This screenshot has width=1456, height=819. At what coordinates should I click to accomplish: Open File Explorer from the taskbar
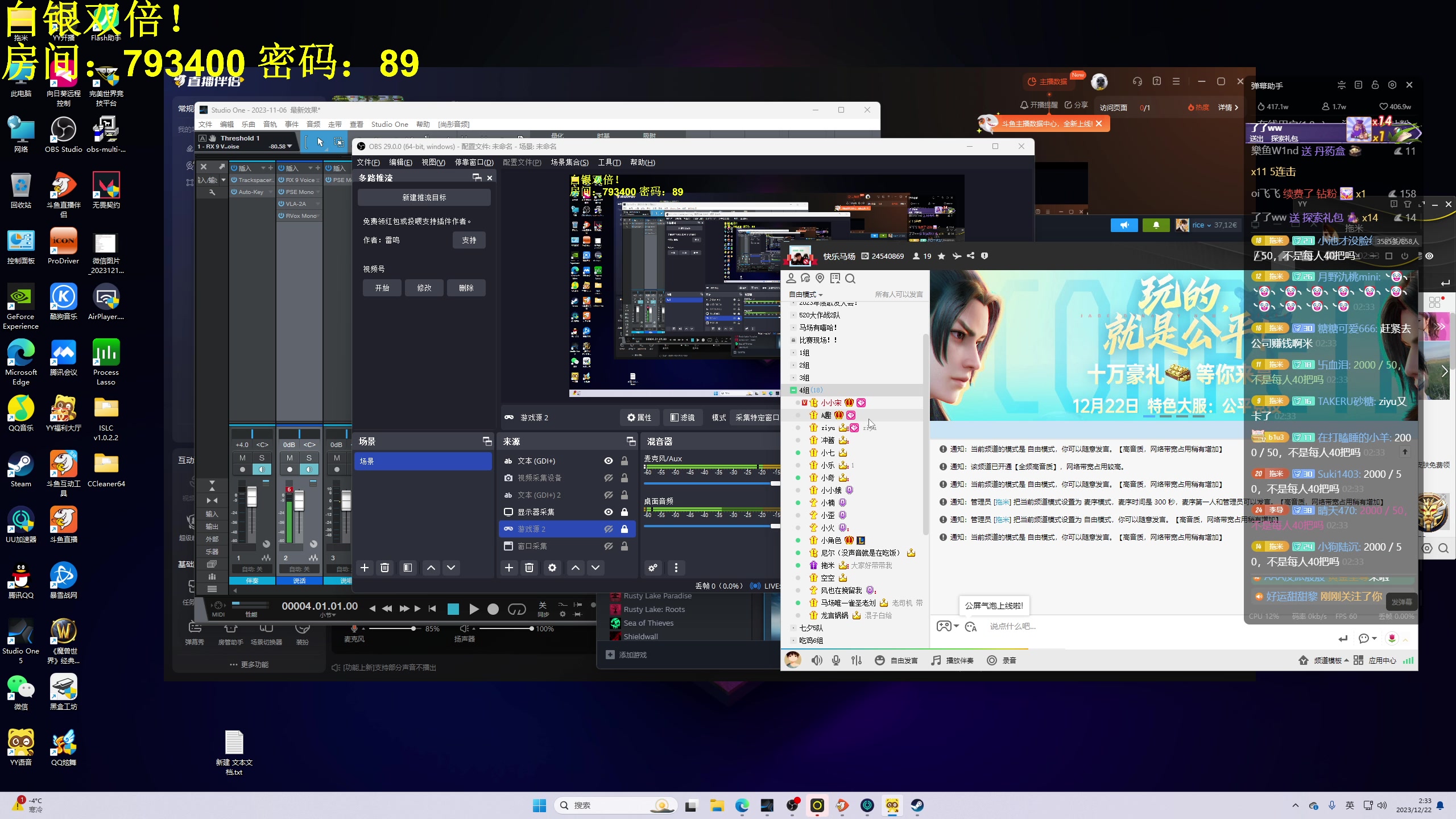click(x=717, y=805)
